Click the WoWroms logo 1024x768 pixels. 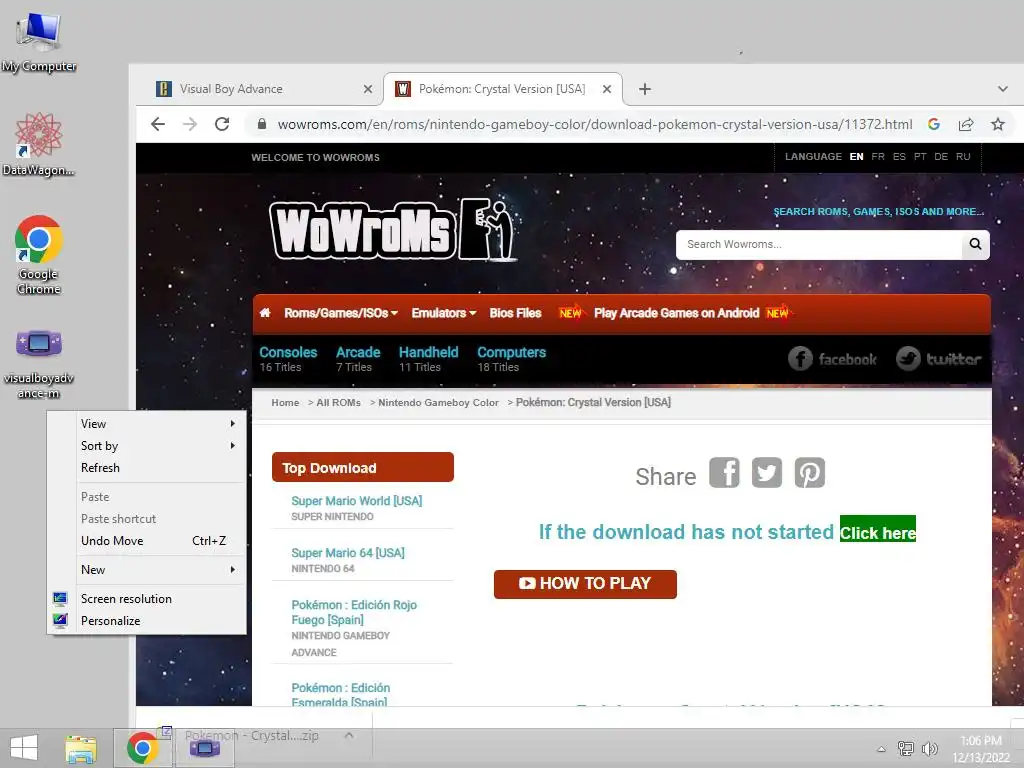click(x=394, y=230)
